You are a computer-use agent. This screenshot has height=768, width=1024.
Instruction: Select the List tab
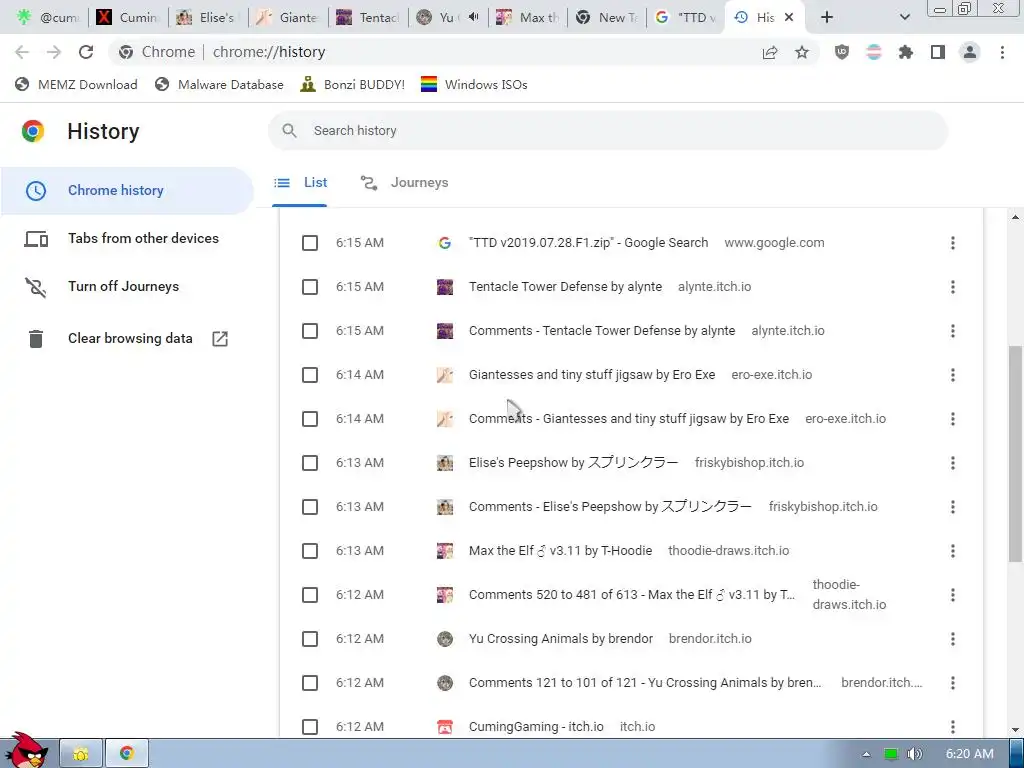coord(300,183)
